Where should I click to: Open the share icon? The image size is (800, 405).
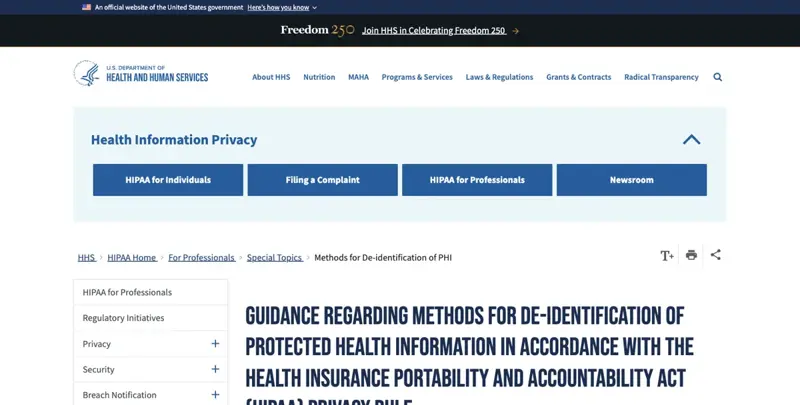(x=716, y=255)
